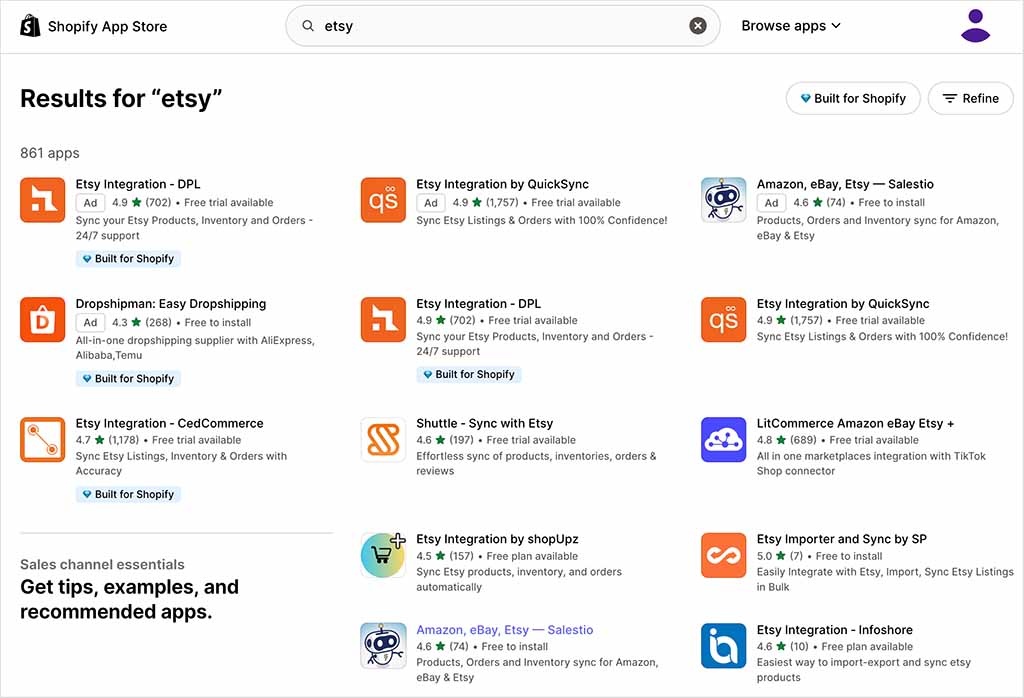Click the profile avatar

coord(974,25)
